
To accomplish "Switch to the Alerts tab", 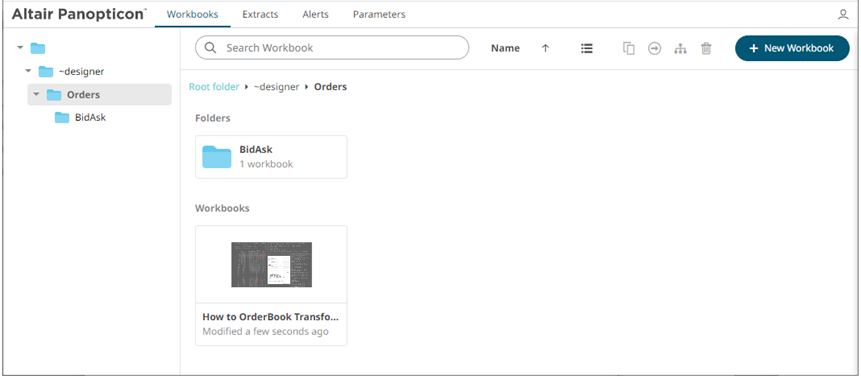I will point(315,14).
